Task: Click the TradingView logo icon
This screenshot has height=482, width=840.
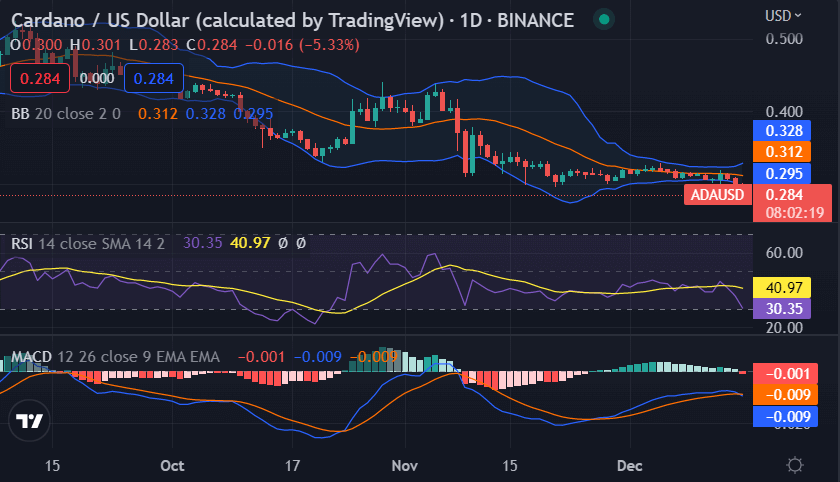Action: 29,421
